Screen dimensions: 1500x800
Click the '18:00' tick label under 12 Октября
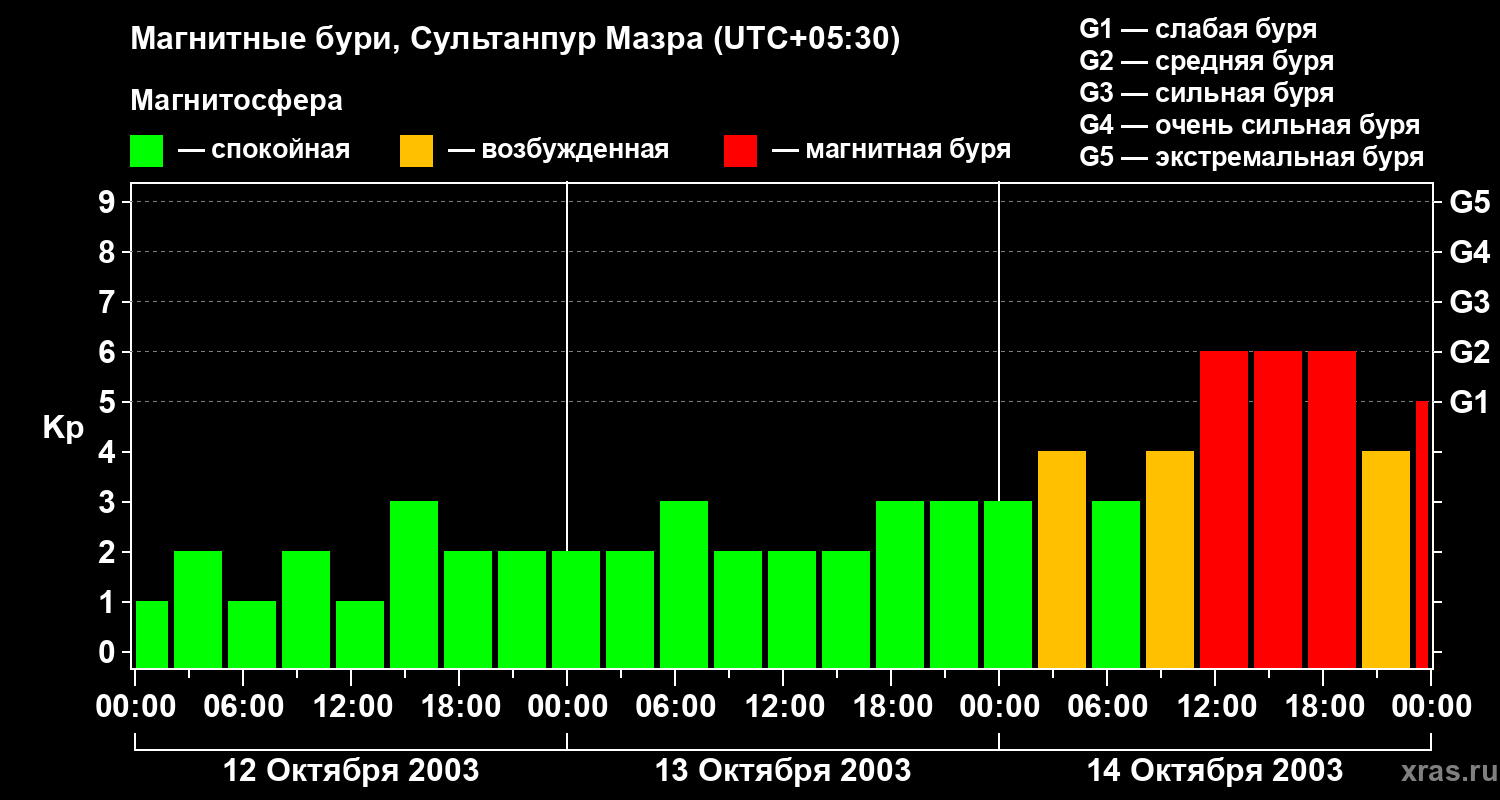click(x=459, y=706)
